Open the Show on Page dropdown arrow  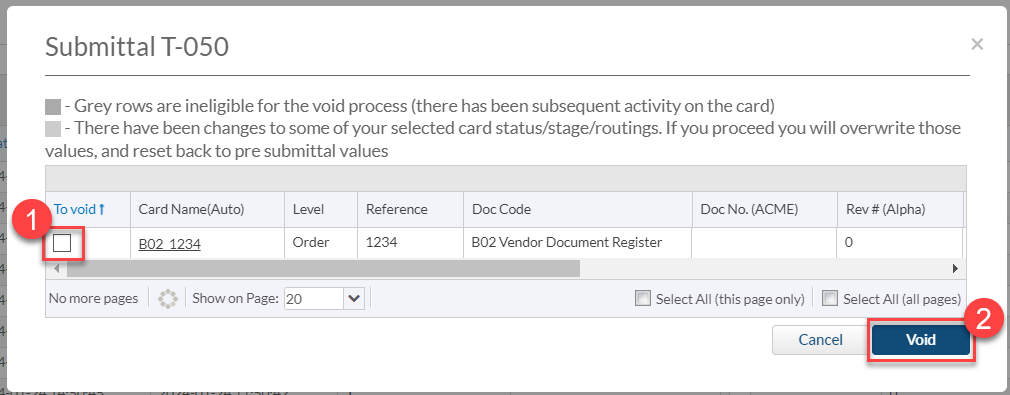[x=355, y=298]
